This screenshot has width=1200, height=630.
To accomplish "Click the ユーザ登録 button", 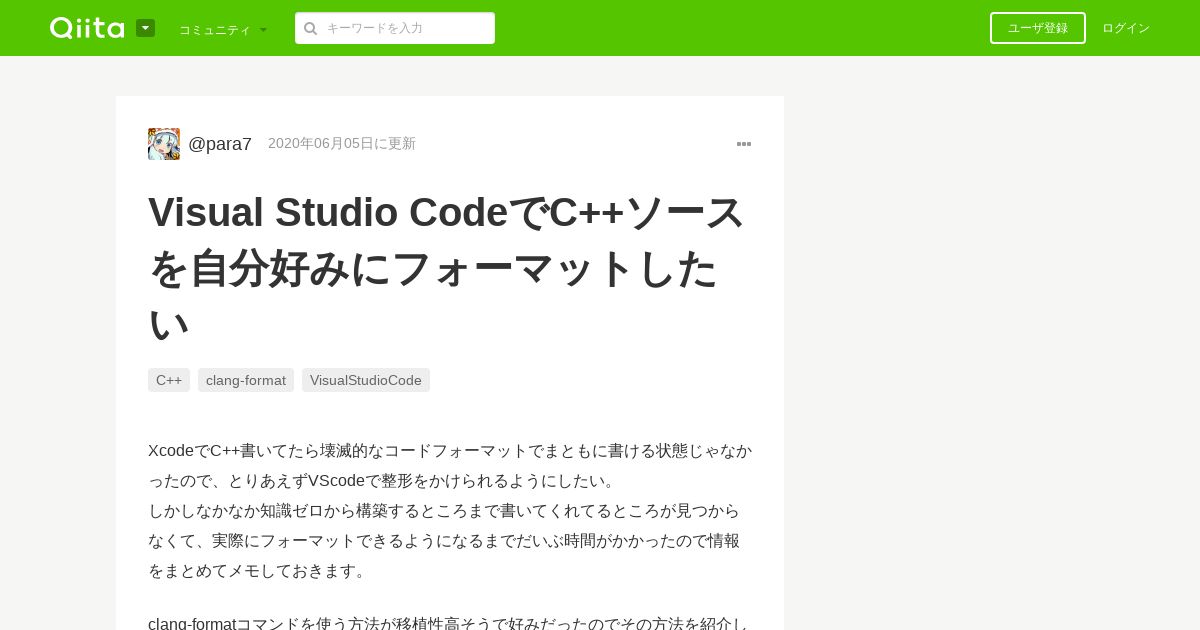I will pos(1038,28).
